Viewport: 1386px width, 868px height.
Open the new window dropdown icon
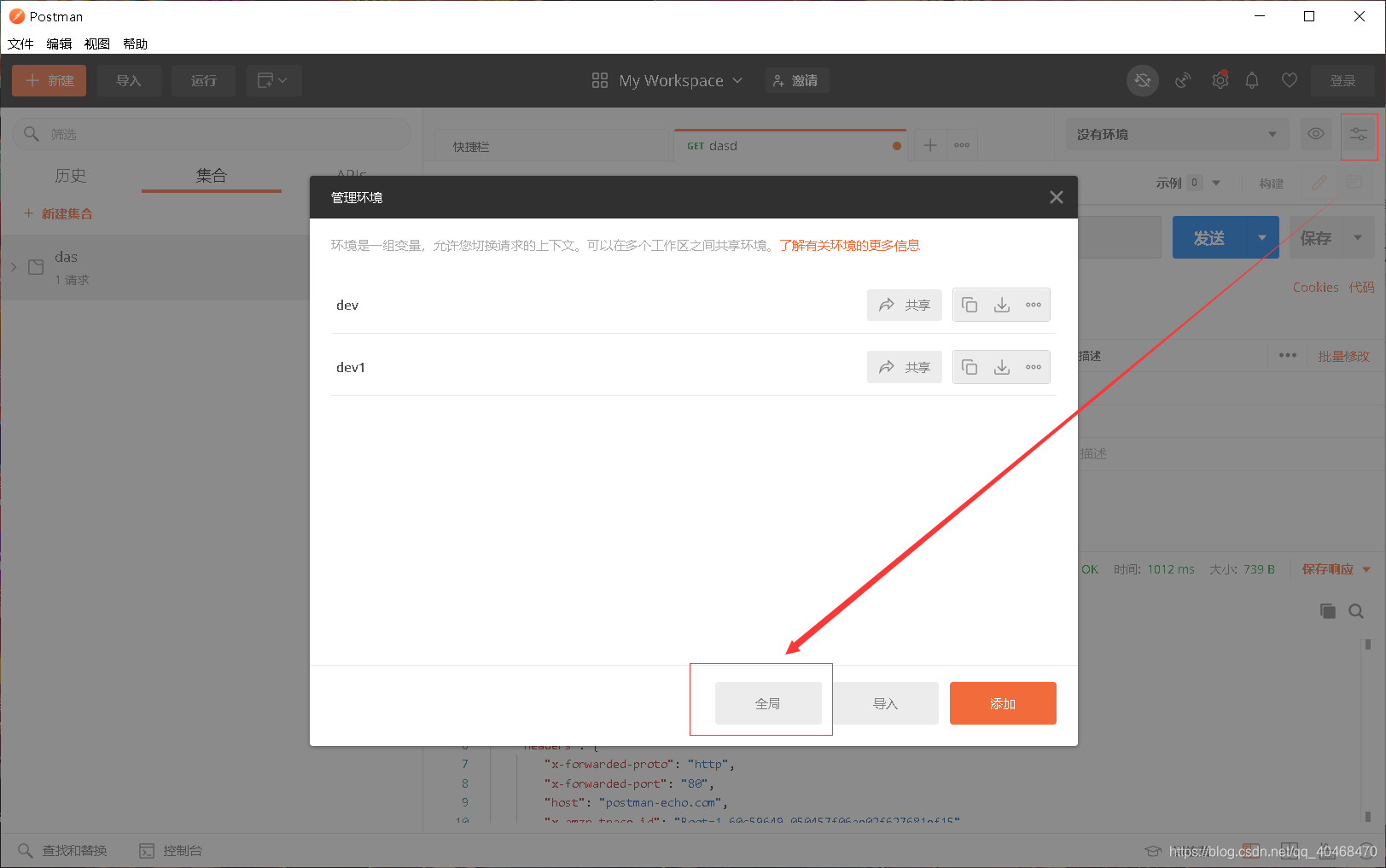click(x=274, y=80)
